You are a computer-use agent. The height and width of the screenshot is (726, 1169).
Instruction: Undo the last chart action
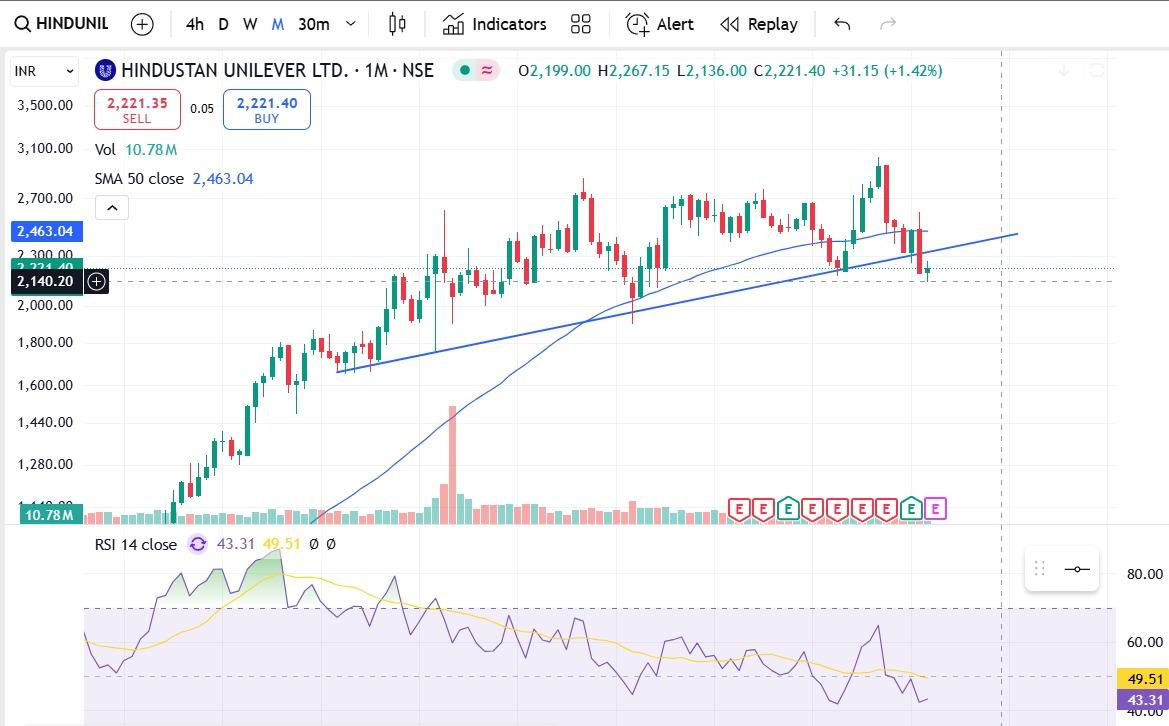pyautogui.click(x=842, y=24)
